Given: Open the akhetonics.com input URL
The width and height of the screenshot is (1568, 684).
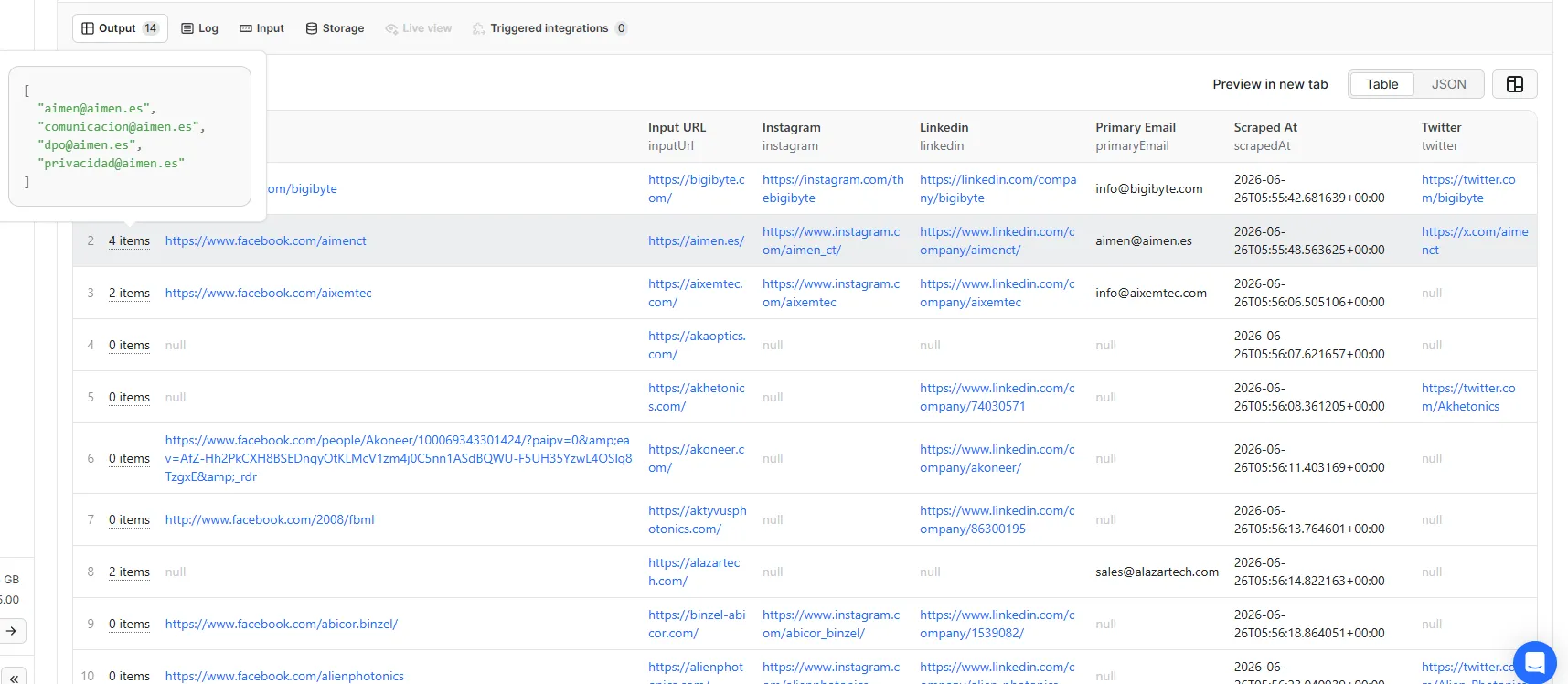Looking at the screenshot, I should [x=697, y=397].
